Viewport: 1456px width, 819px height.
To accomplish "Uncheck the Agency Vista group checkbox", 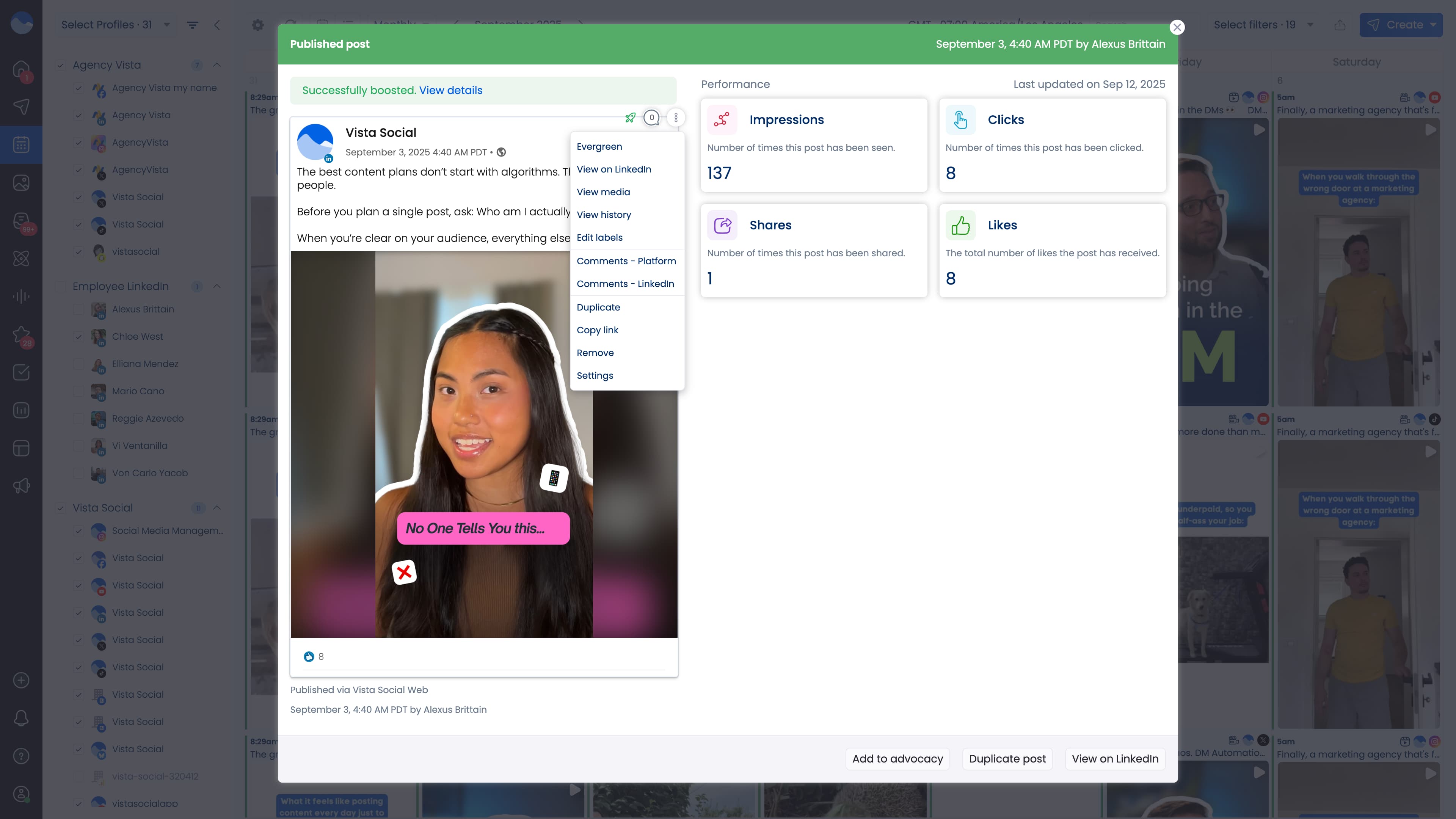I will 61,65.
